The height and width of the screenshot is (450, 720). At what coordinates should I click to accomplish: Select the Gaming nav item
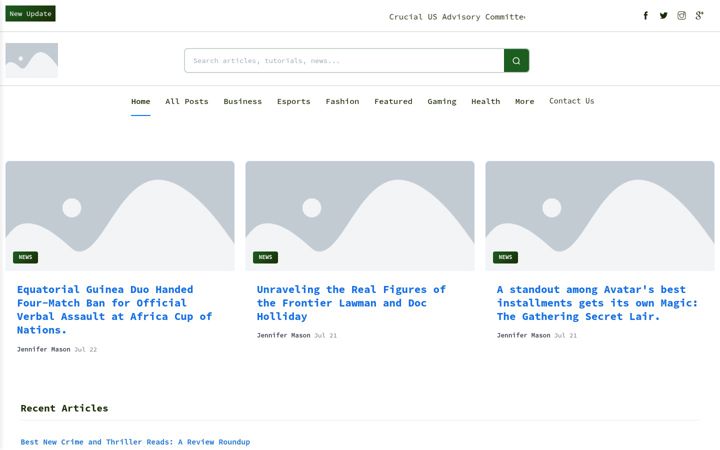point(442,101)
